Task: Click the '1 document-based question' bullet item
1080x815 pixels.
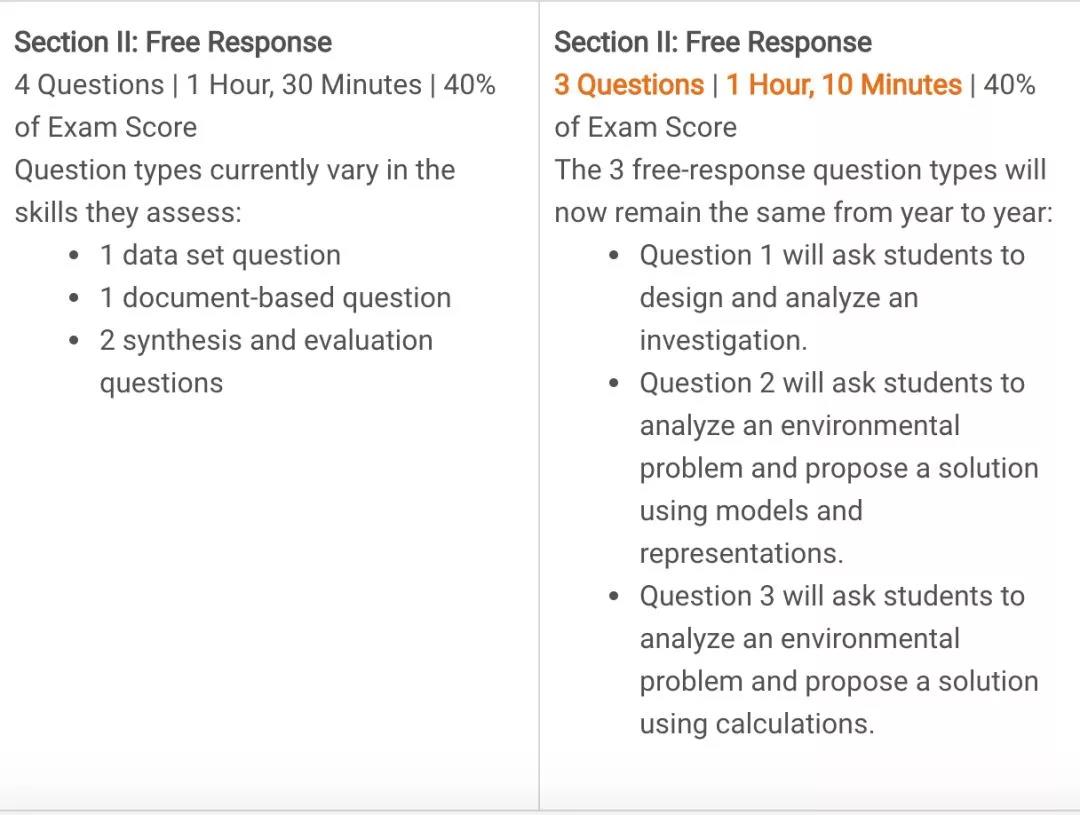Action: tap(276, 298)
